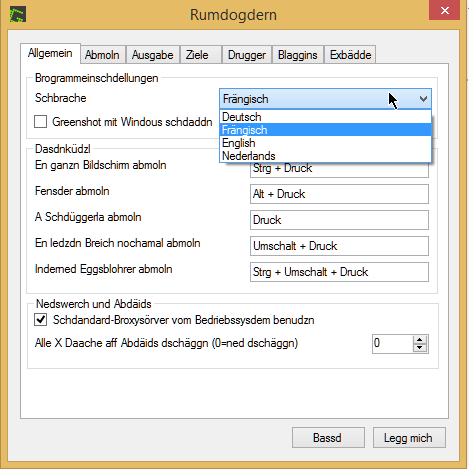Viewport: 469px width, 469px height.
Task: Click the En ledzdn Breich nochamal abmoln label
Action: 118,243
